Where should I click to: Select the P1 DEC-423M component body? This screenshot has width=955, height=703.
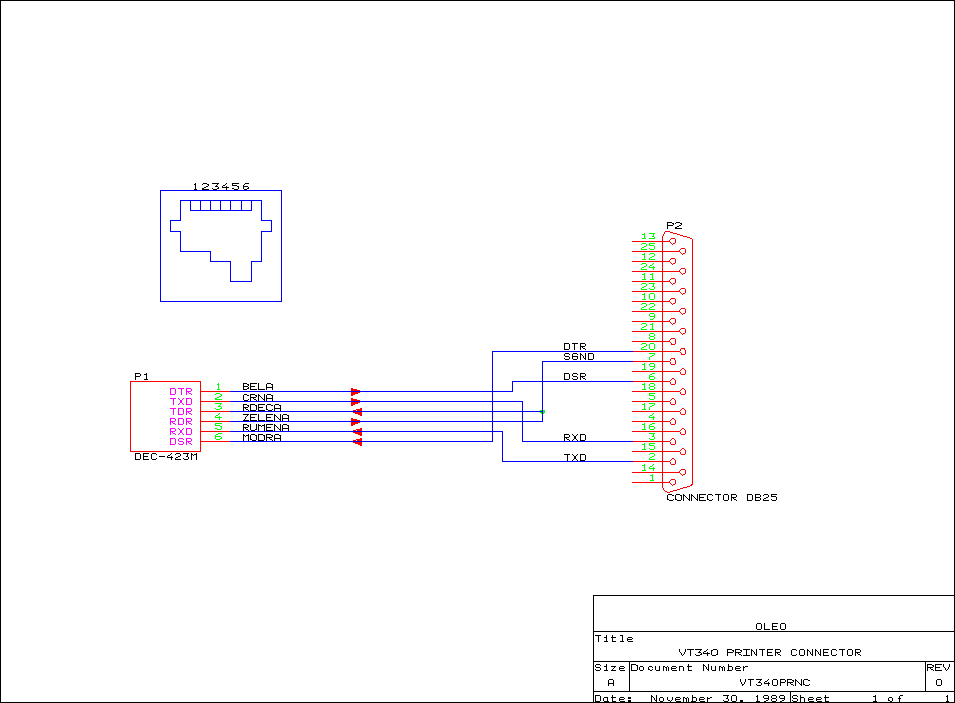click(148, 416)
